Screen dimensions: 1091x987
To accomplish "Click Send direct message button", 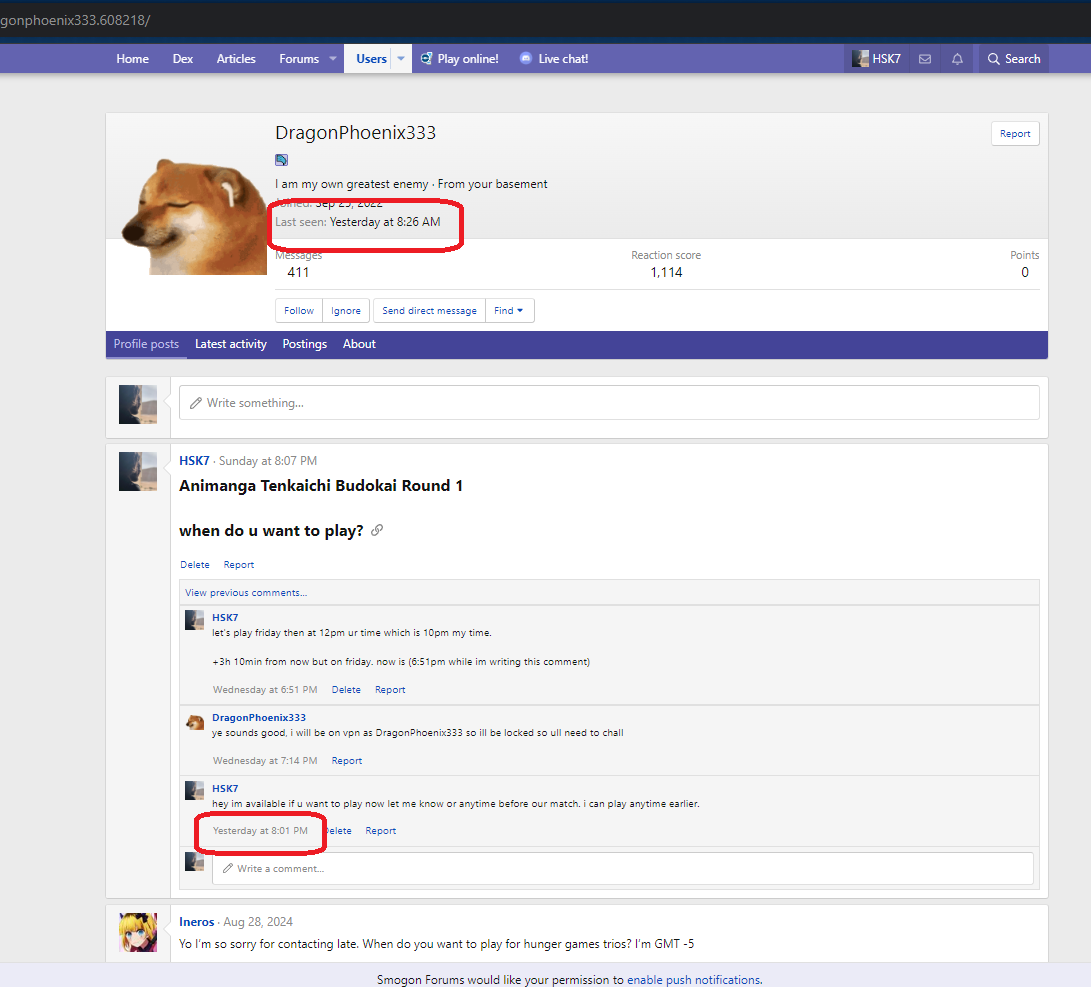I will coord(429,311).
